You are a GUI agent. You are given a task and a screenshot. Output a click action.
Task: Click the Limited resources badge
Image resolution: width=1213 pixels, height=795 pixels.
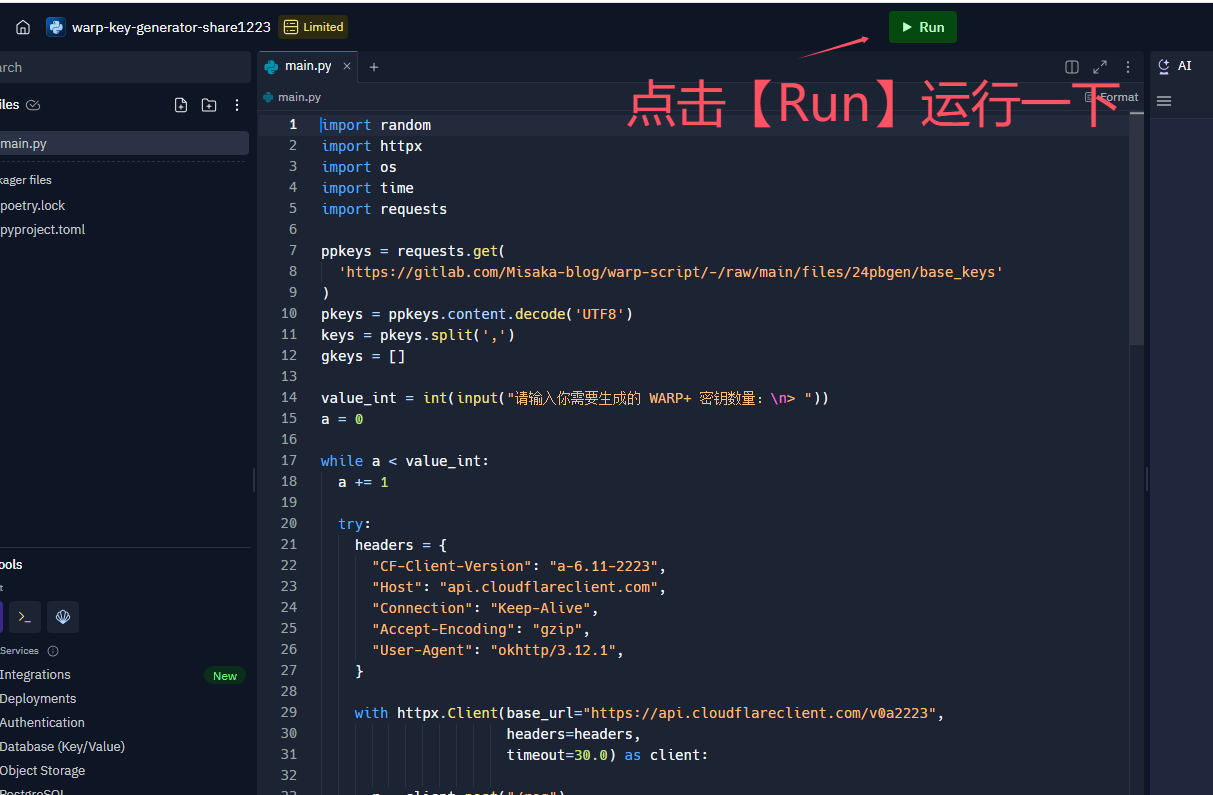pyautogui.click(x=313, y=27)
